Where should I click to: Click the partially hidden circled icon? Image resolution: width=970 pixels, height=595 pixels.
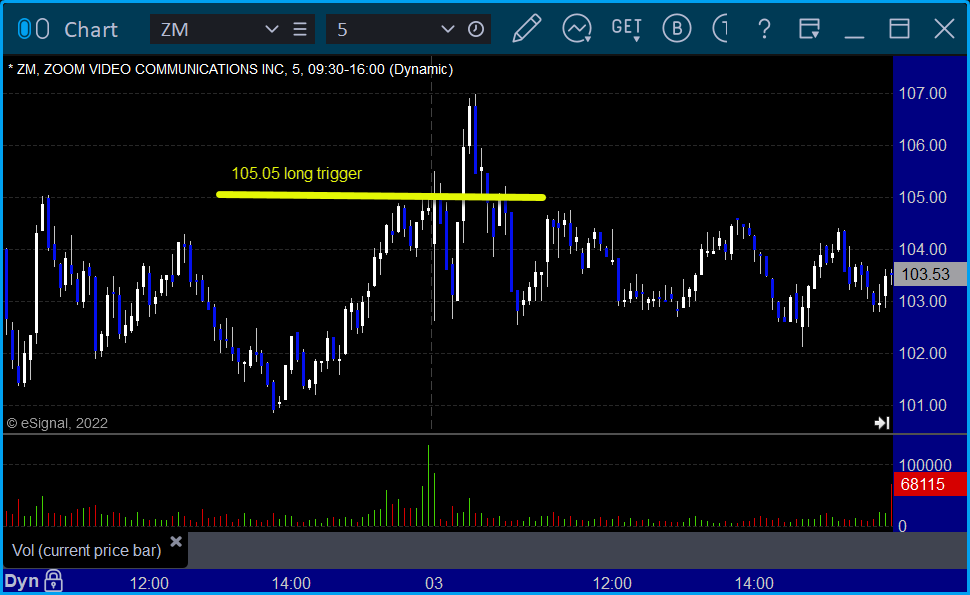pos(720,29)
